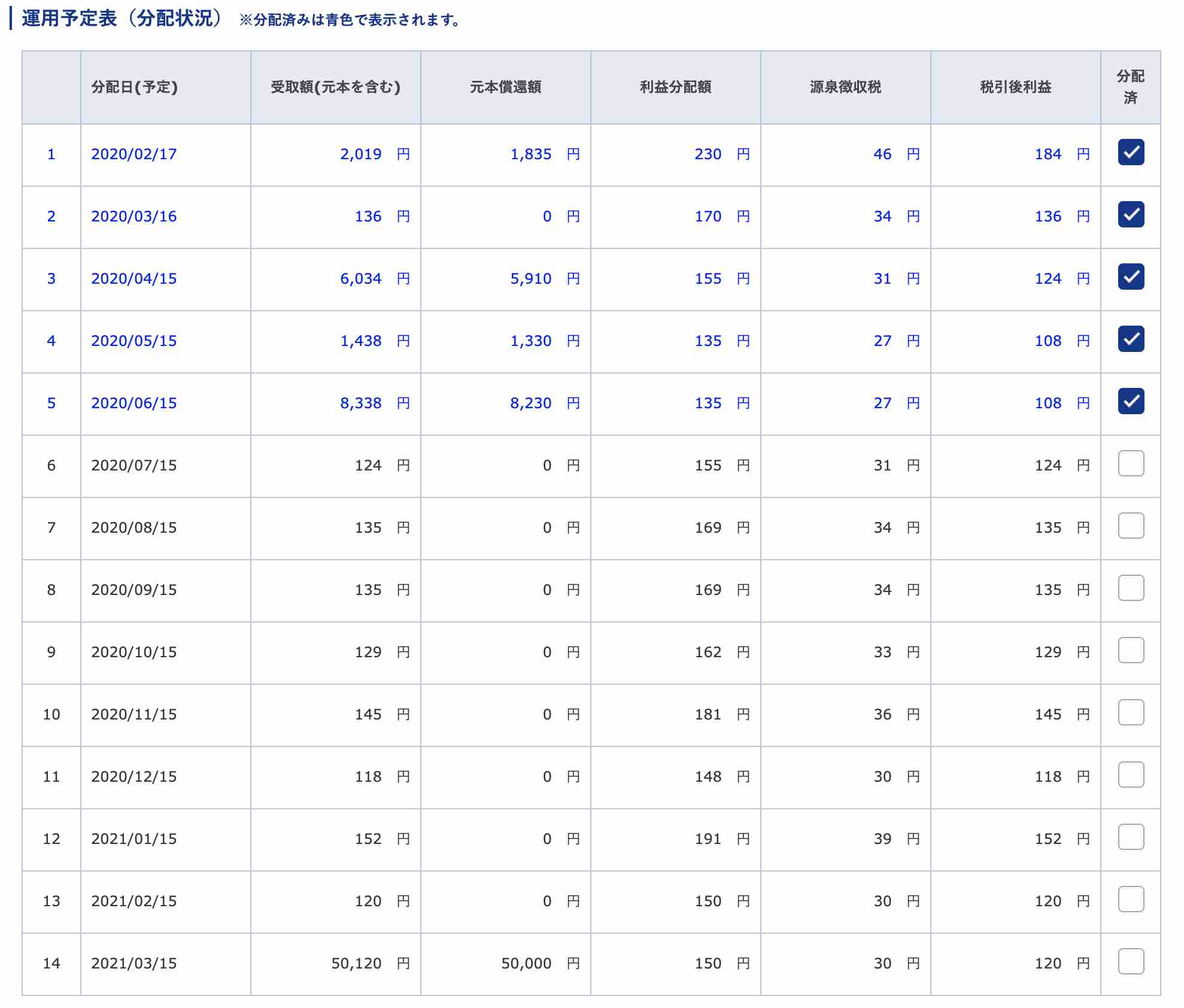Click the 税引後利益 column header
The width and height of the screenshot is (1184, 1008).
[x=1015, y=87]
